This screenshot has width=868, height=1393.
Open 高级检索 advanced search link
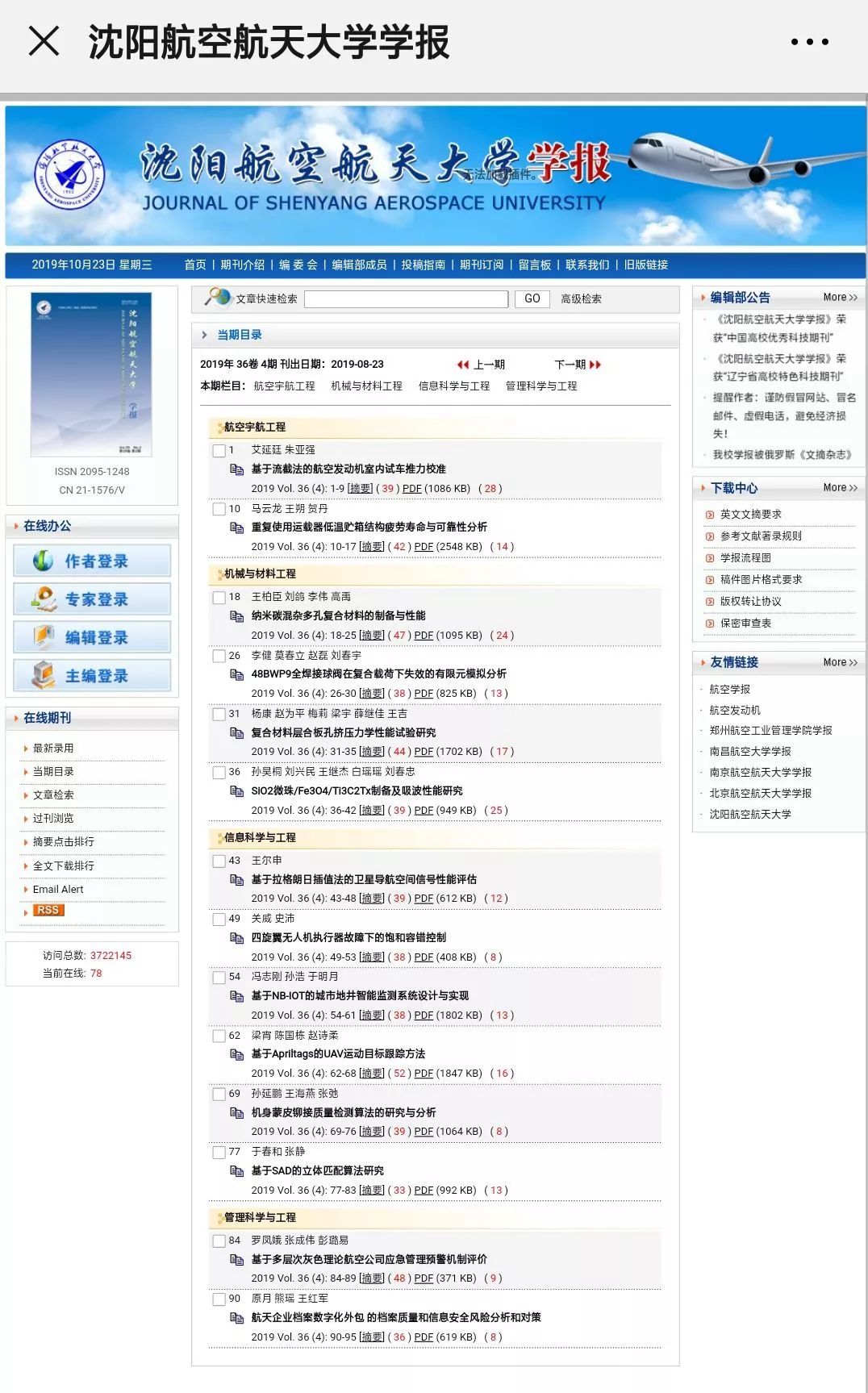(581, 298)
